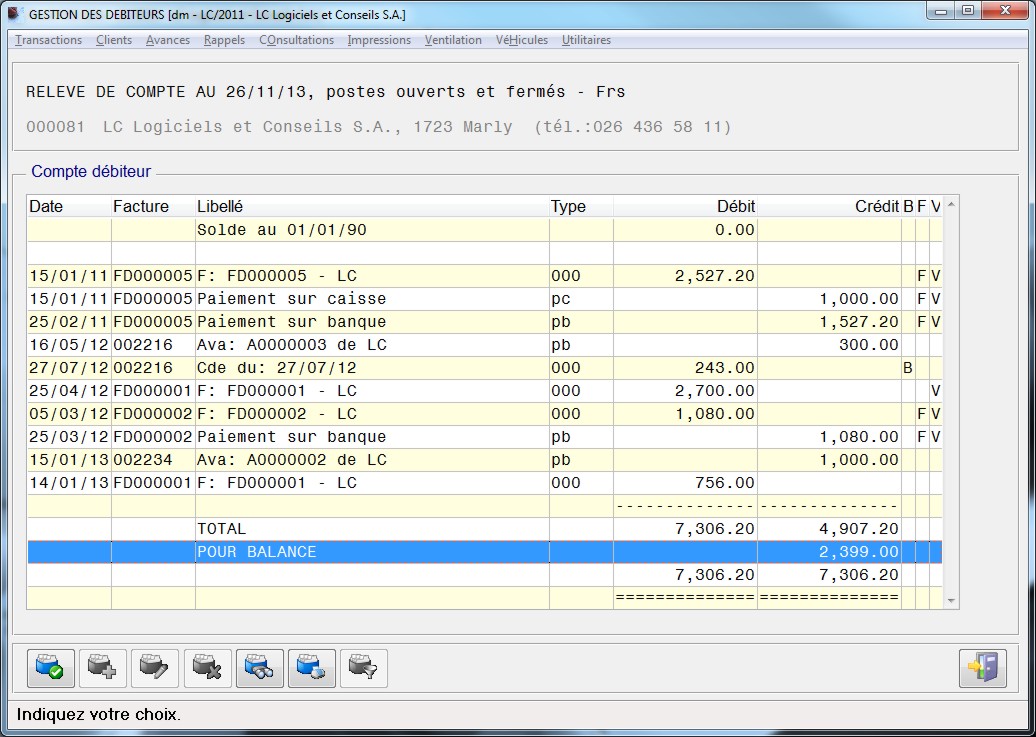Image resolution: width=1036 pixels, height=737 pixels.
Task: Click the 4,907.20 credit total
Action: [x=859, y=529]
